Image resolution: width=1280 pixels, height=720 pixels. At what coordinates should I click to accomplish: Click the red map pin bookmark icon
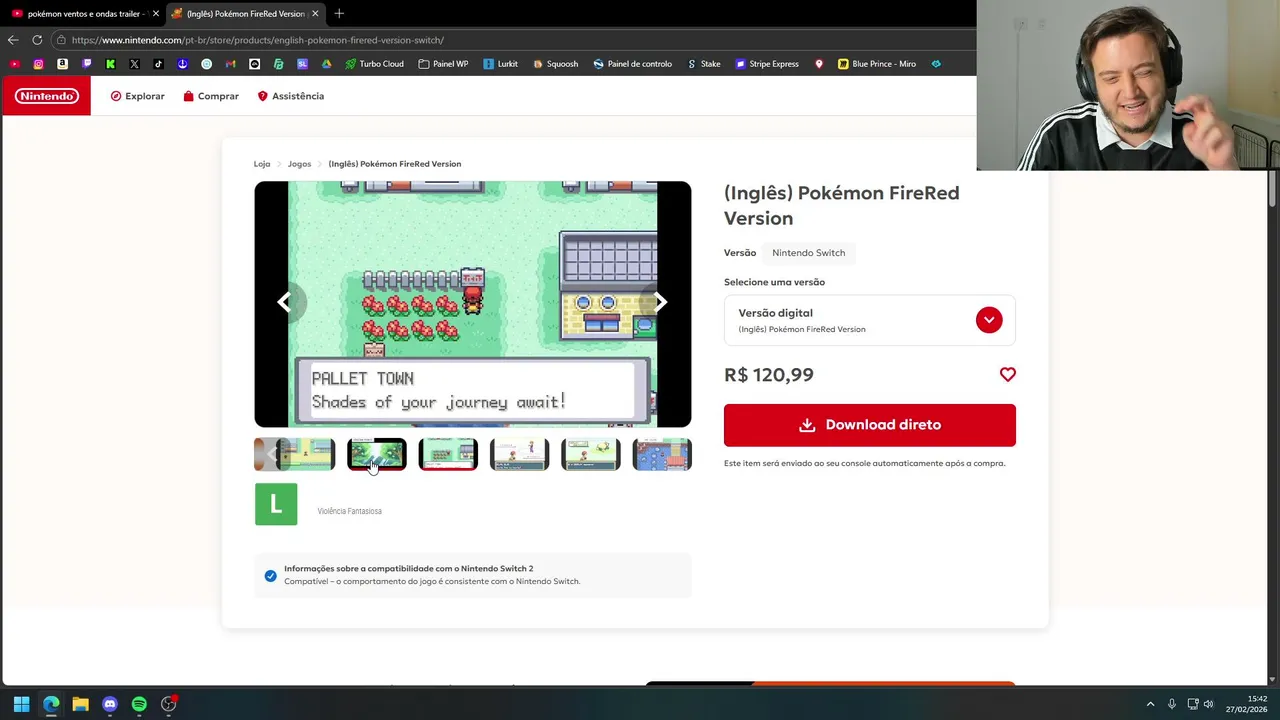pos(819,64)
